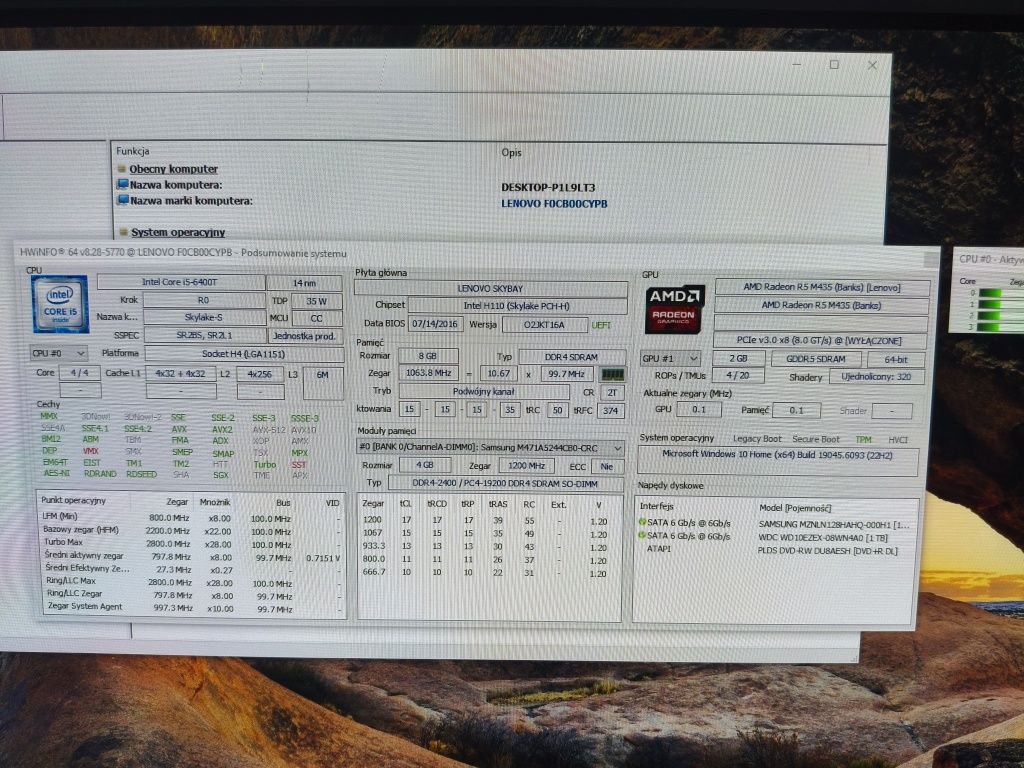Click the Ujednolicony: 320 shaders field

[876, 377]
